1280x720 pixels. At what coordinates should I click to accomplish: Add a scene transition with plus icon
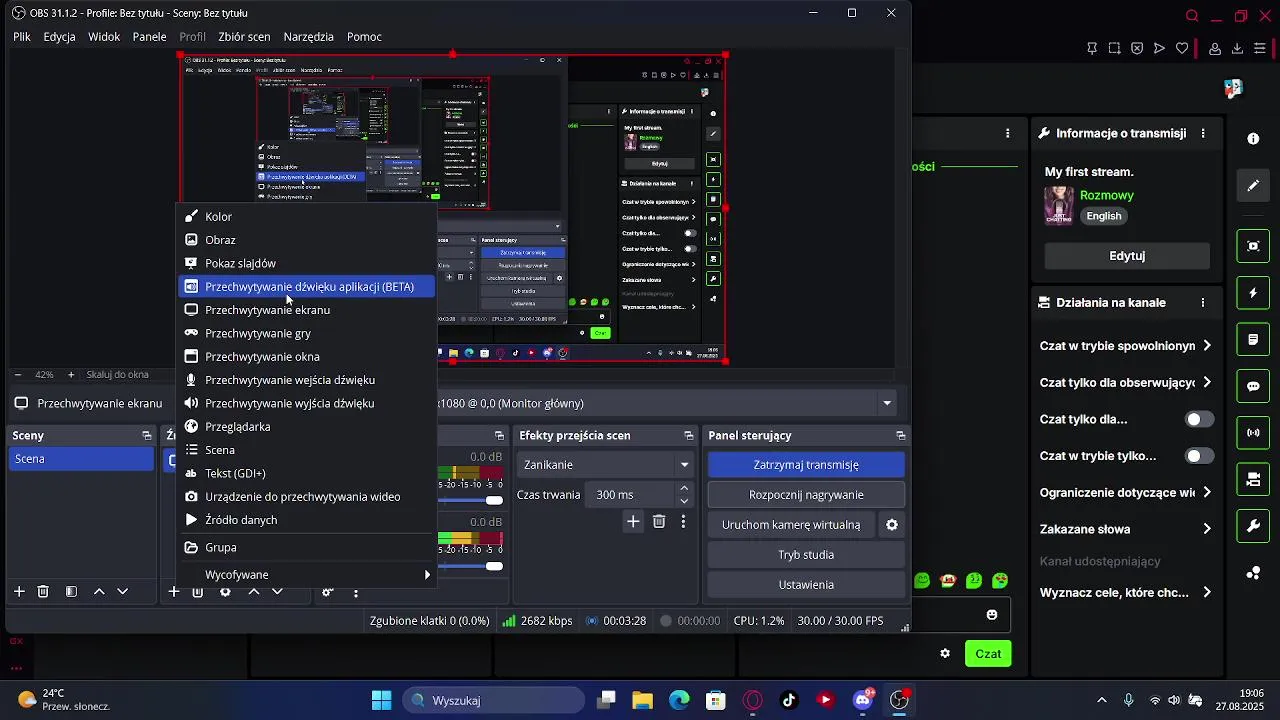click(633, 522)
